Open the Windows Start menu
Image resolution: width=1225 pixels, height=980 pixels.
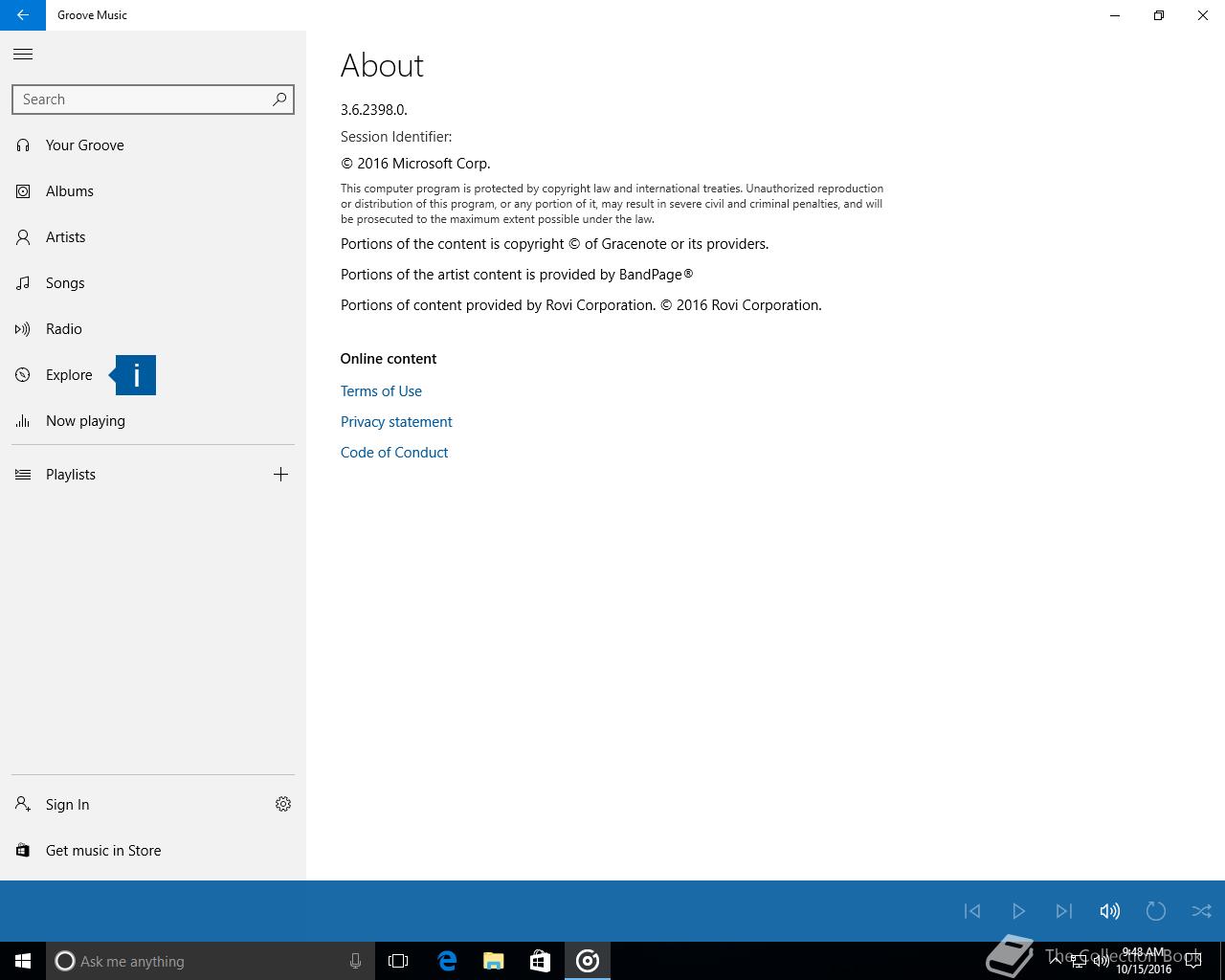click(23, 961)
